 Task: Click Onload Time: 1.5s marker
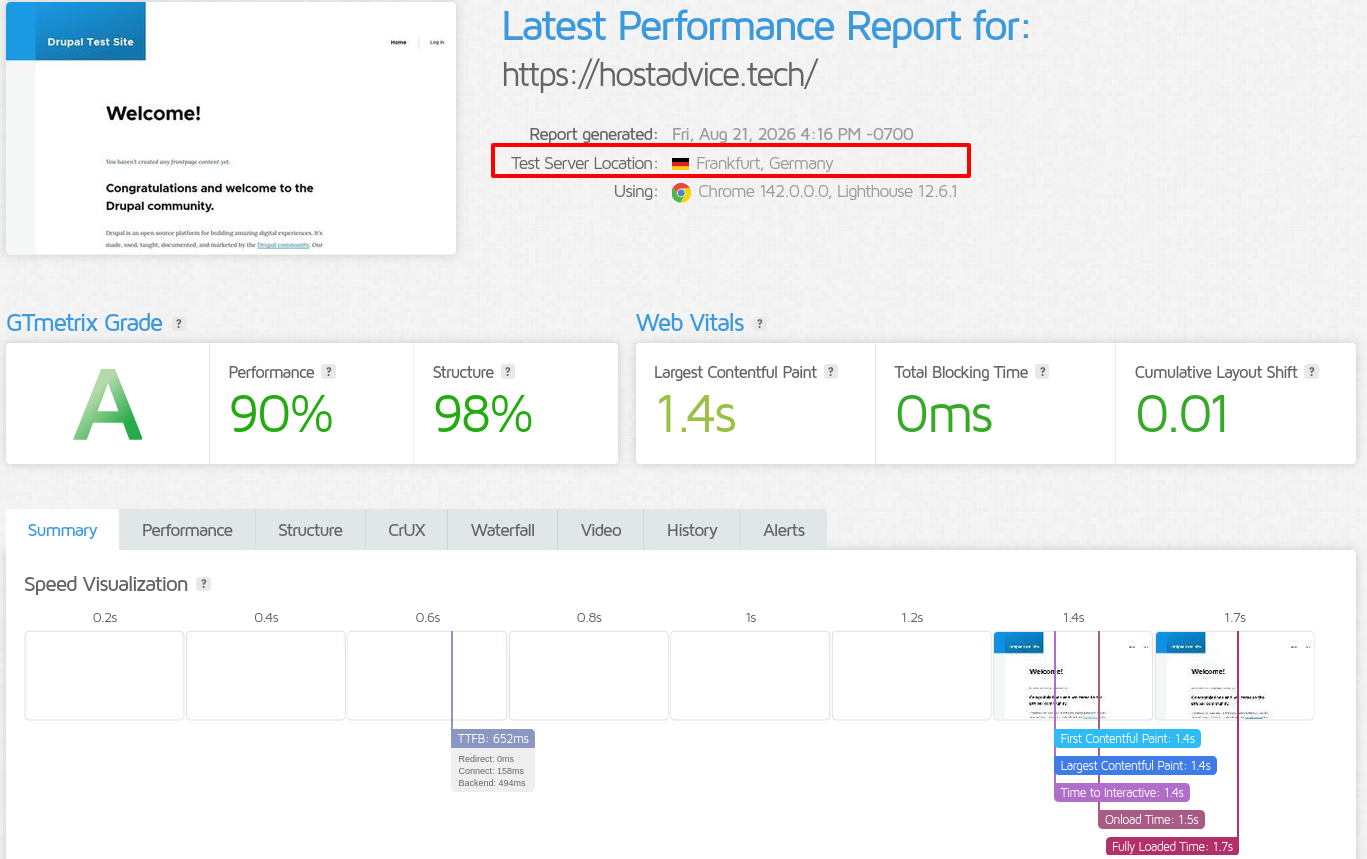[1151, 820]
